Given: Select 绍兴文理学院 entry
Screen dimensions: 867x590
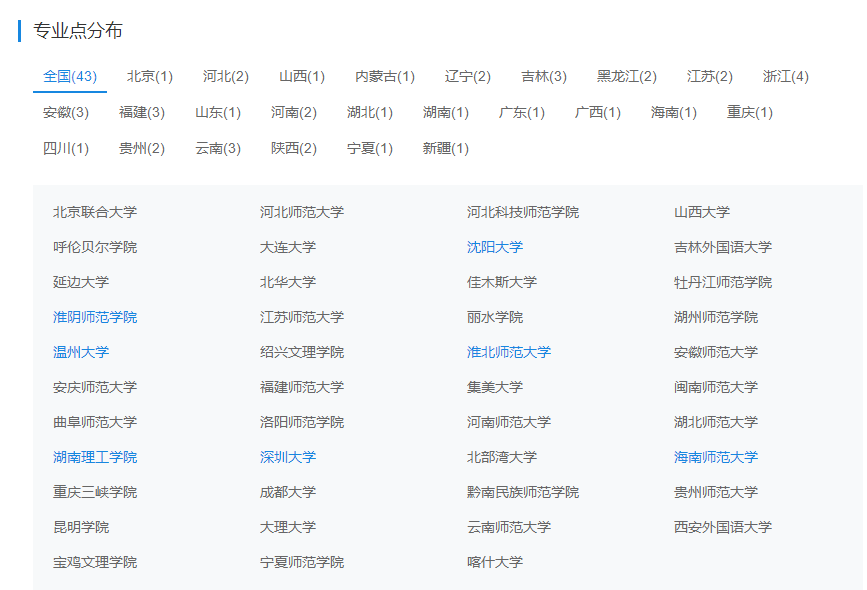Looking at the screenshot, I should pyautogui.click(x=302, y=352).
